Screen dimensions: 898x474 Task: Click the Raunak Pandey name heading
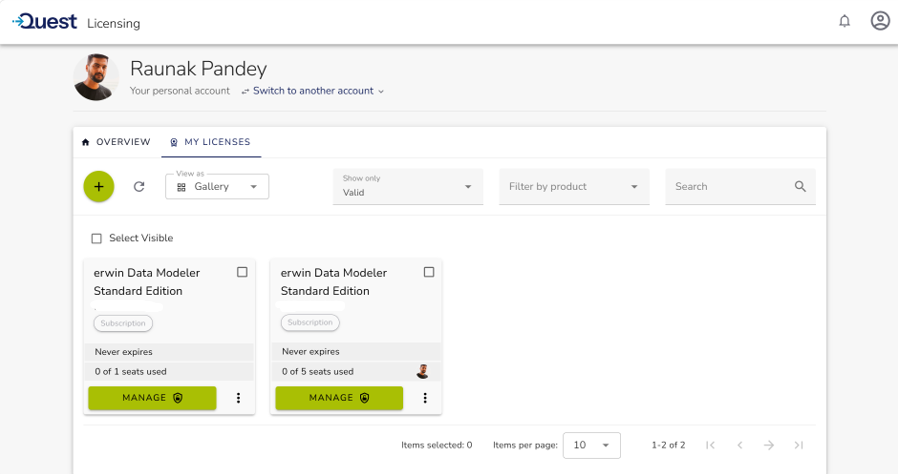(198, 69)
